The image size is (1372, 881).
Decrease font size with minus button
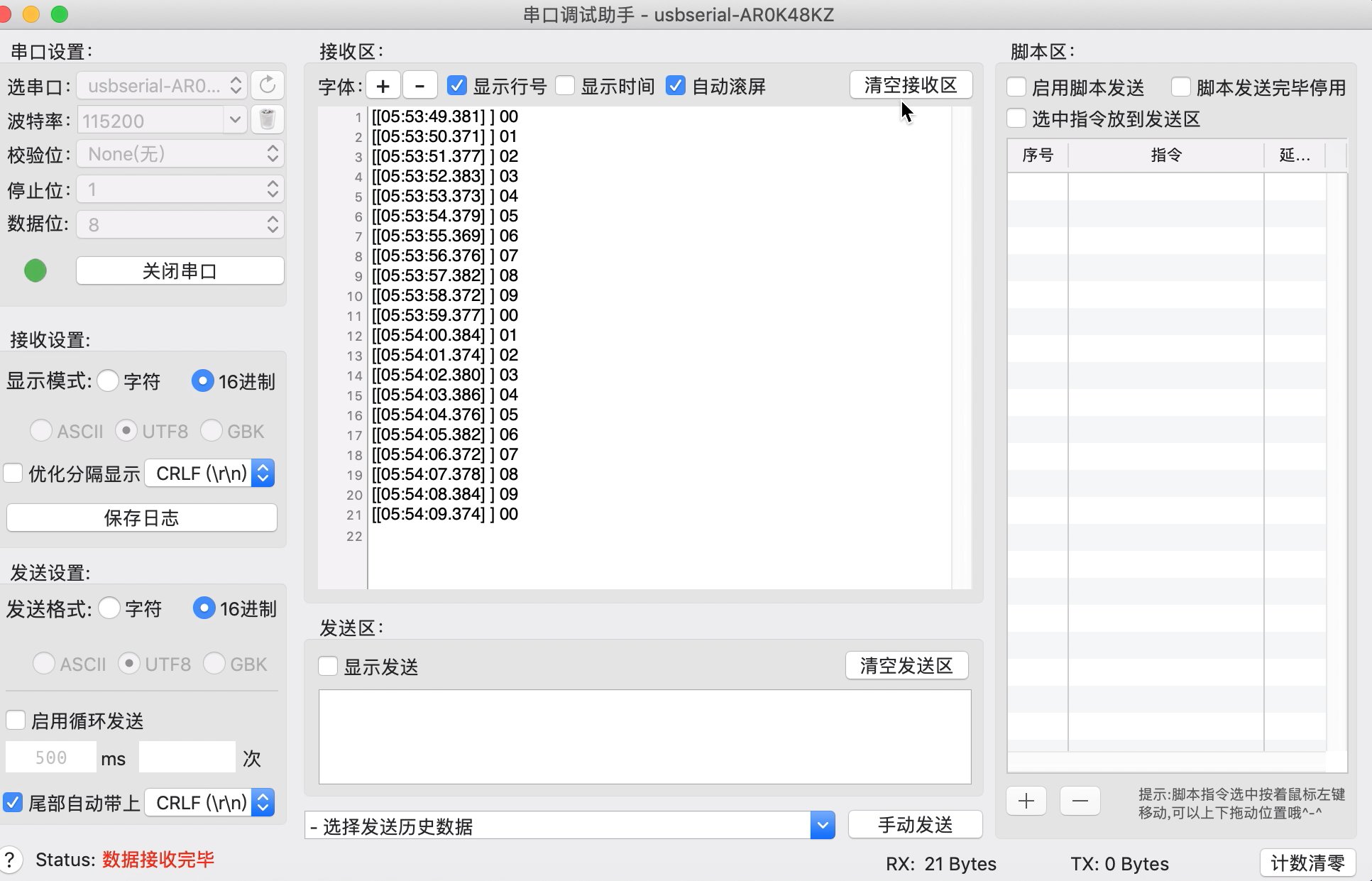[419, 87]
